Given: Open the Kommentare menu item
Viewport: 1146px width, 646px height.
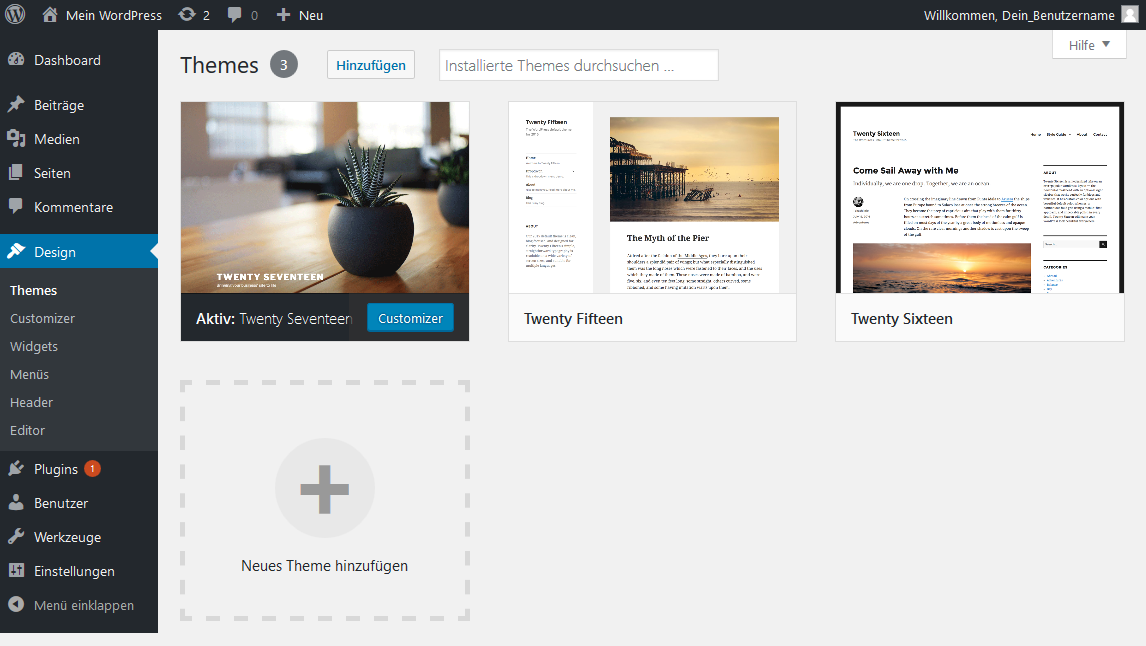Looking at the screenshot, I should tap(79, 207).
